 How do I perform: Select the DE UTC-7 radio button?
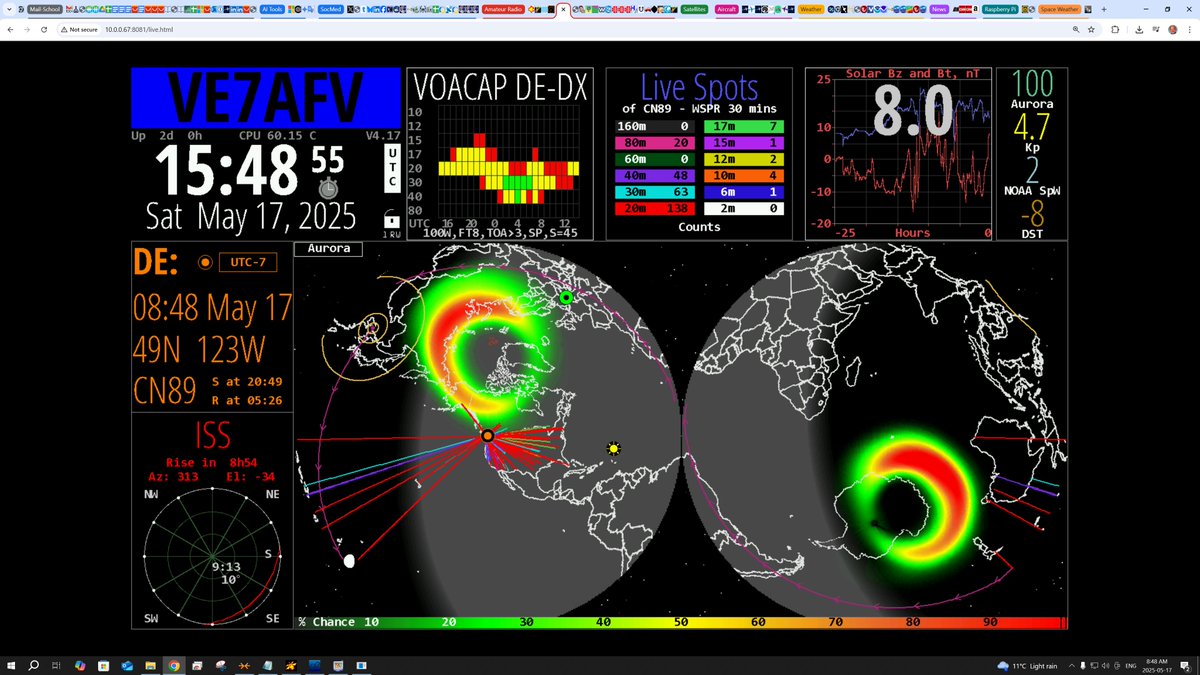coord(205,263)
